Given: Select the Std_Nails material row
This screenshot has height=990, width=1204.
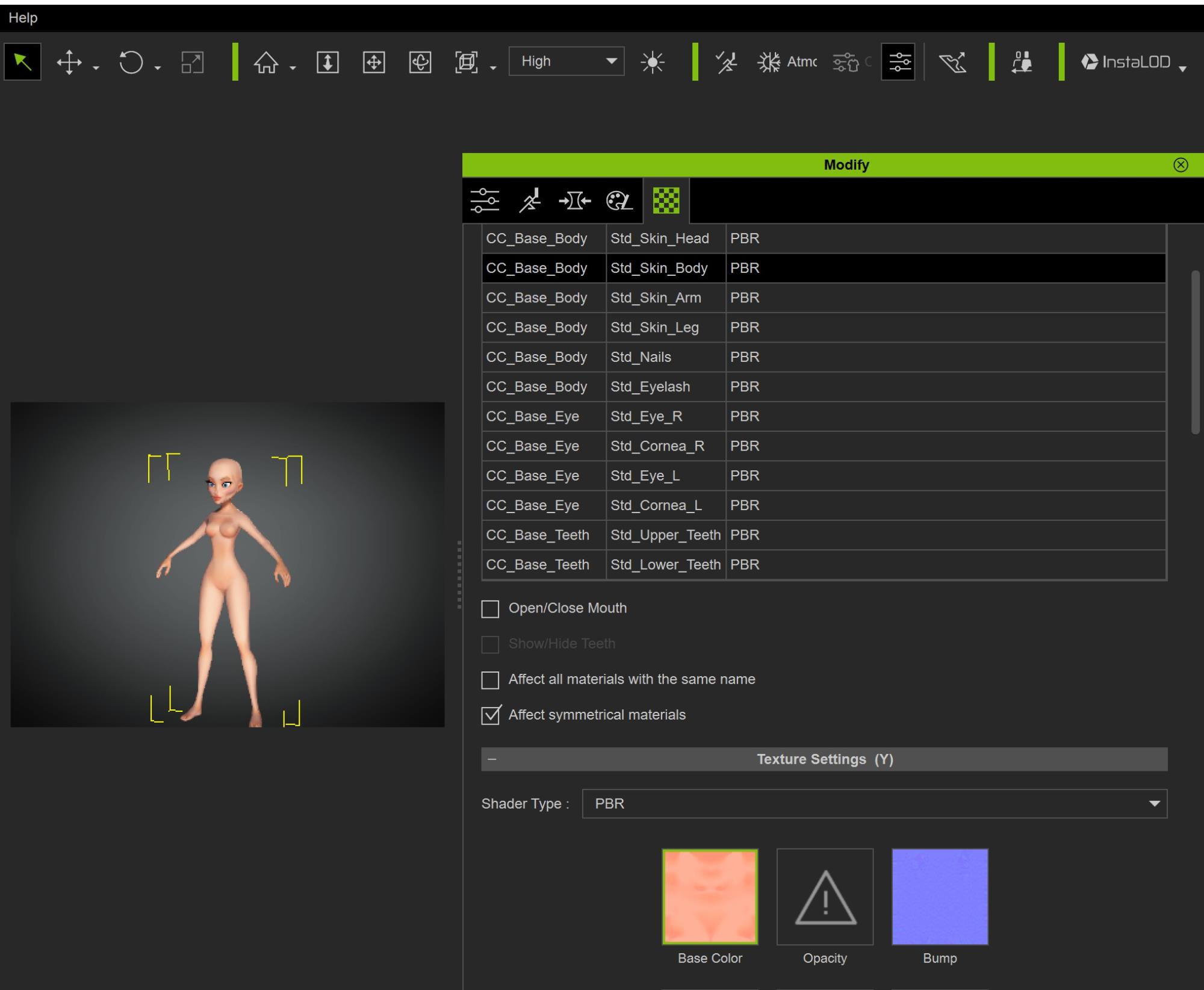Looking at the screenshot, I should click(824, 357).
